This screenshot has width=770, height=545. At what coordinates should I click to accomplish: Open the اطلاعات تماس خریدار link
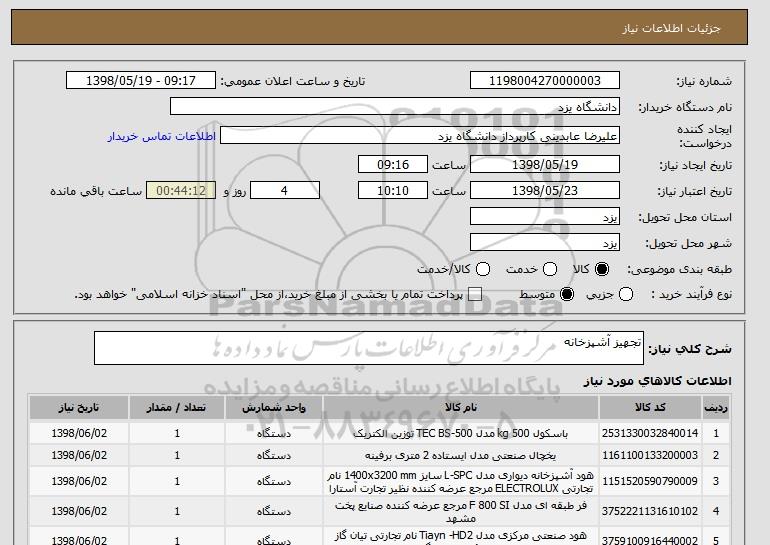pyautogui.click(x=162, y=136)
